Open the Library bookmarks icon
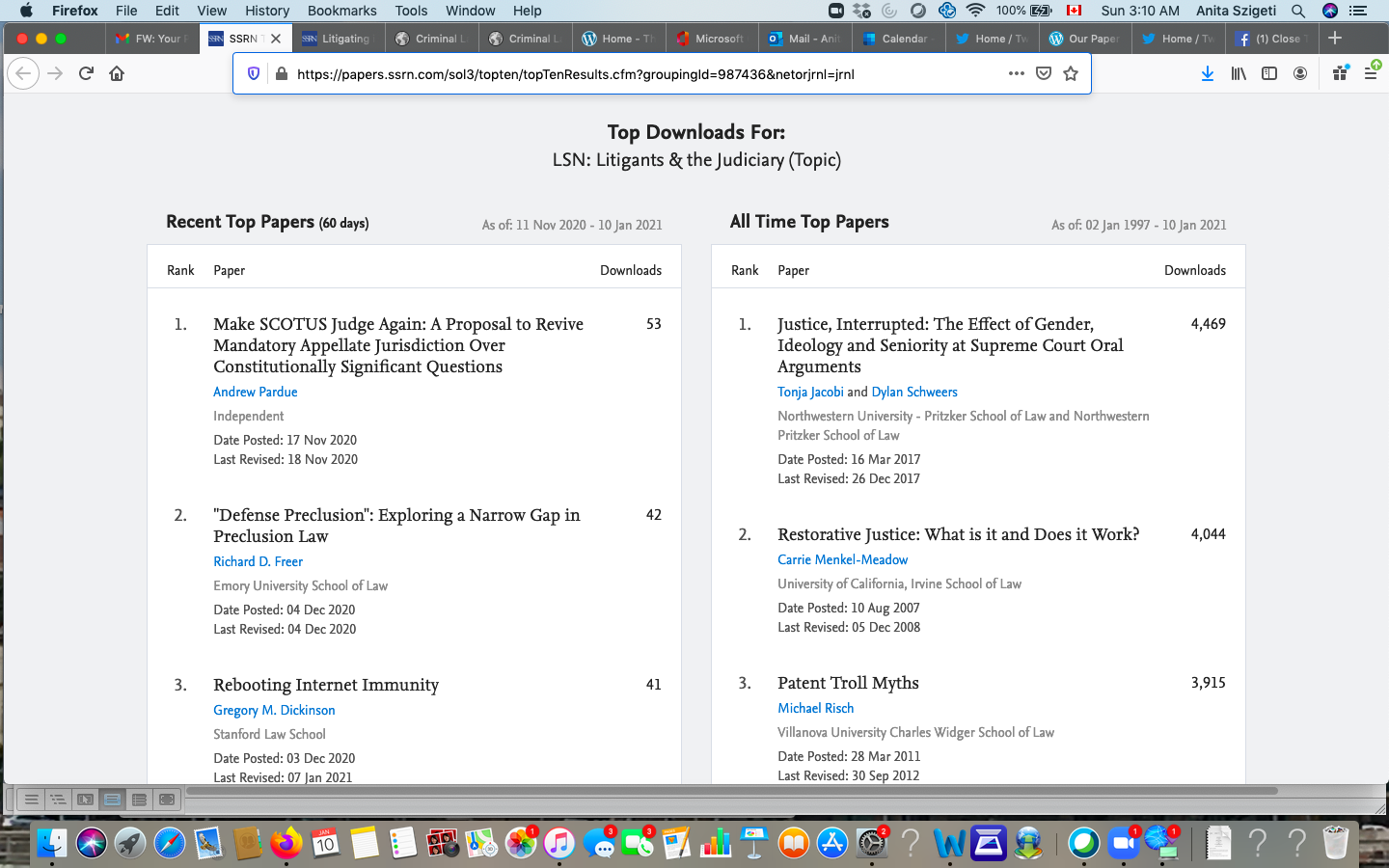The height and width of the screenshot is (868, 1389). pos(1239,73)
